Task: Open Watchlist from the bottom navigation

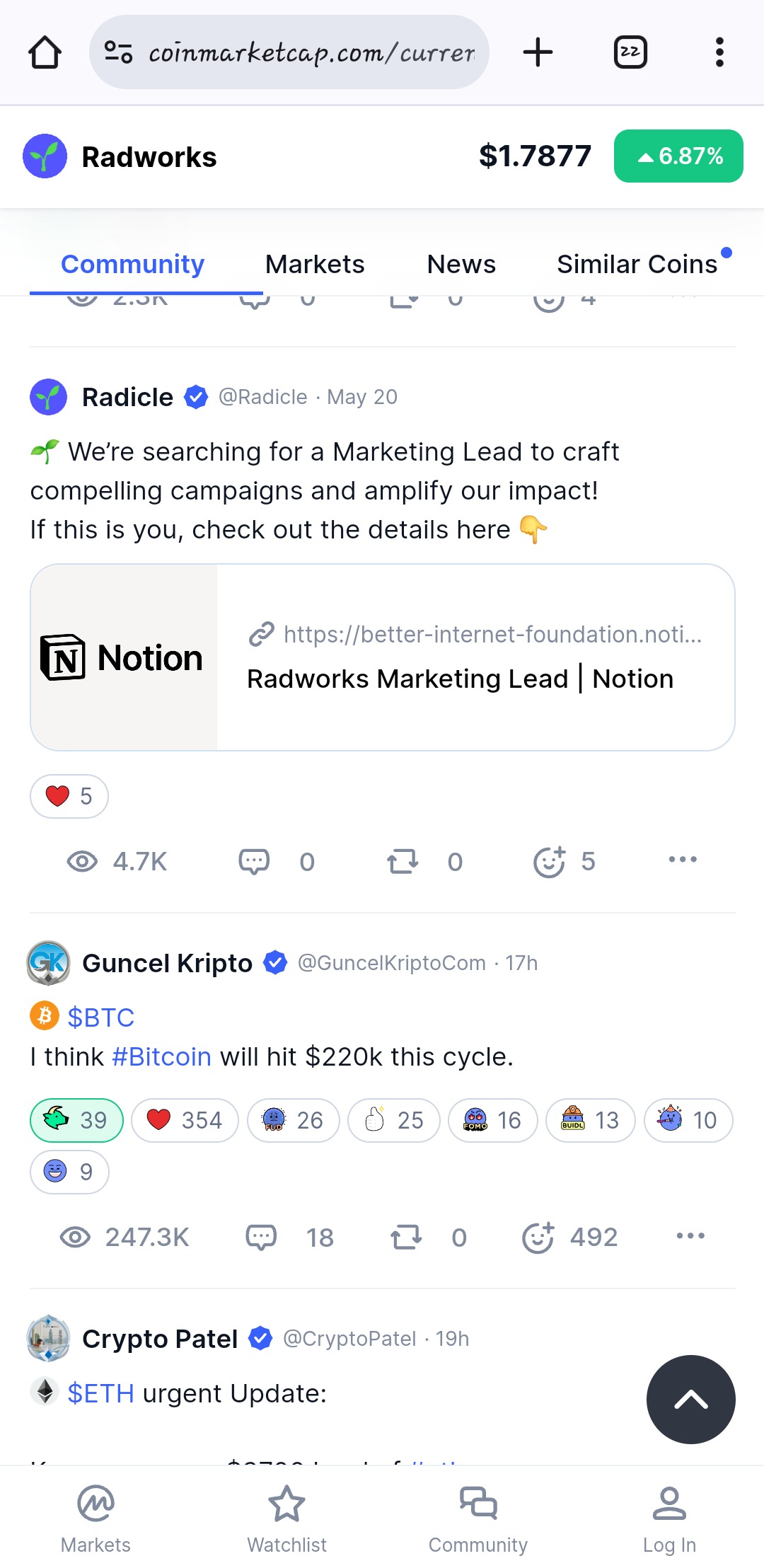Action: click(286, 1518)
